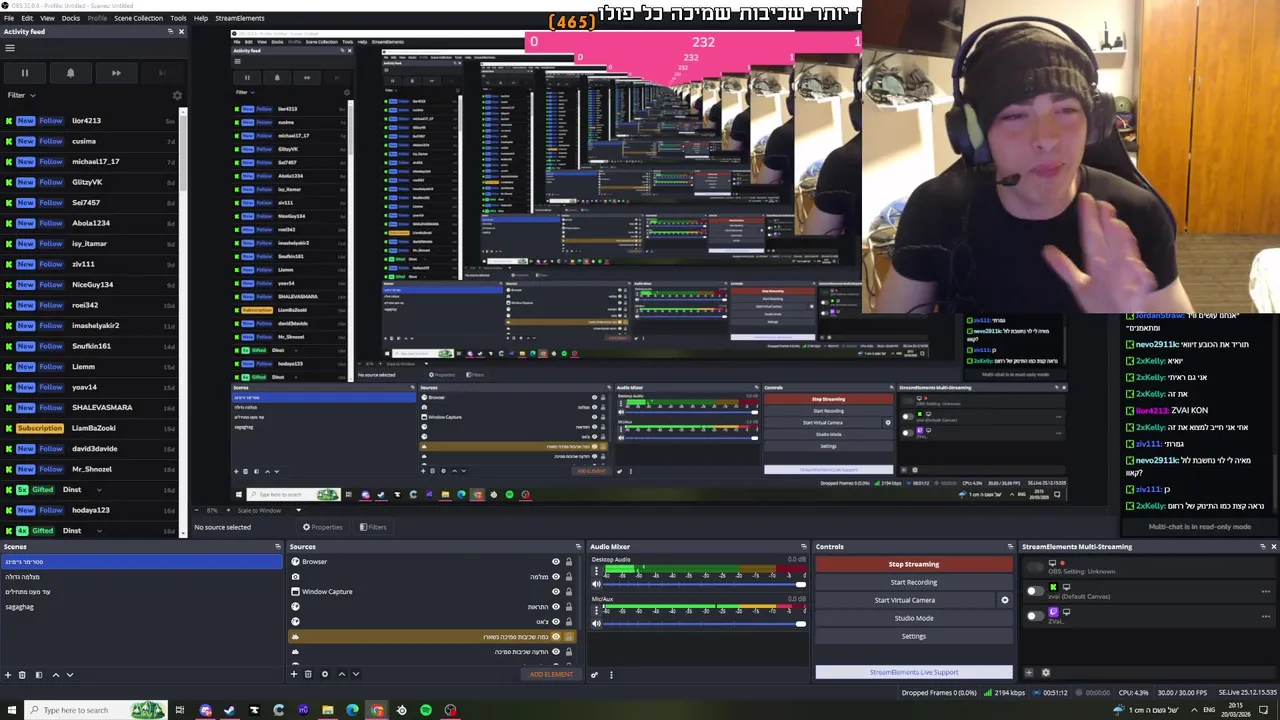Lock the Window Capture source

pyautogui.click(x=569, y=592)
